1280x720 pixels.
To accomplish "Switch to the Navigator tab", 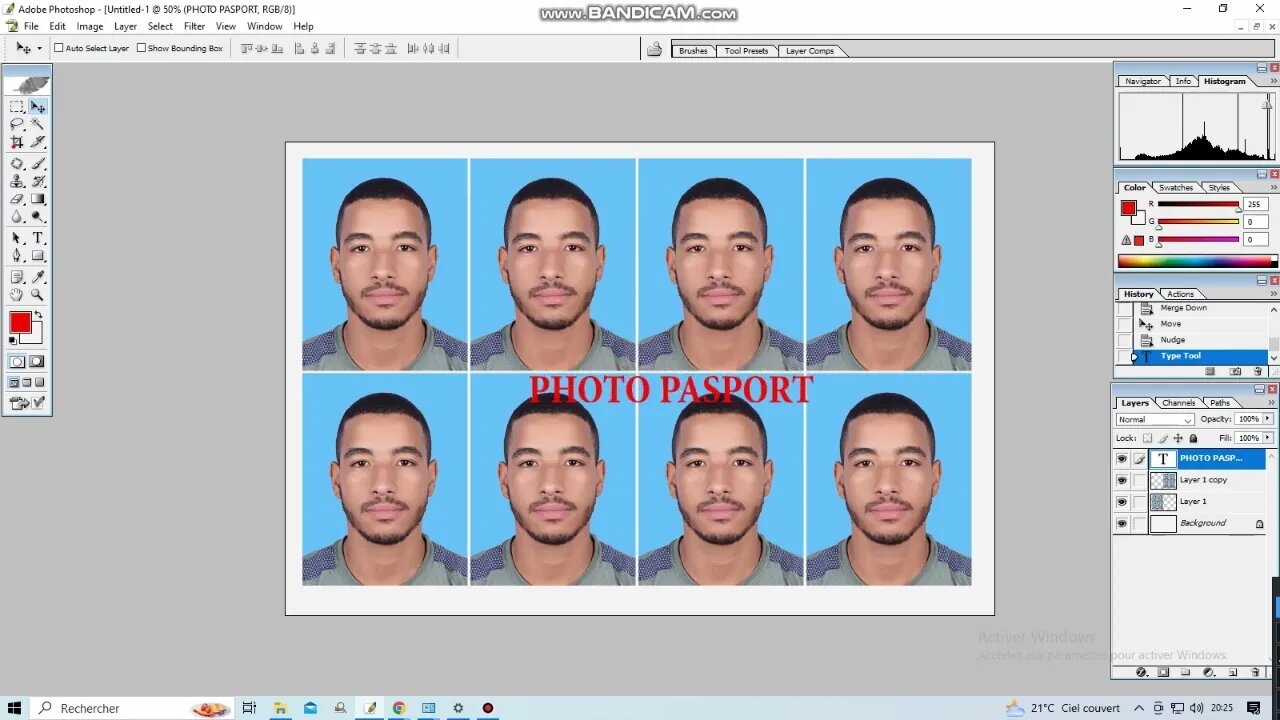I will pos(1142,81).
